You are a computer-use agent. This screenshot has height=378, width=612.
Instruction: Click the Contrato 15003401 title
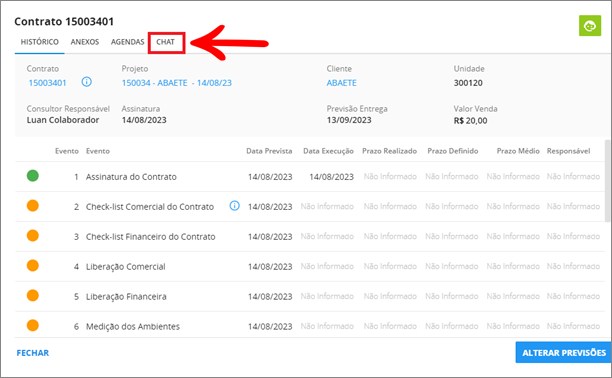point(64,21)
